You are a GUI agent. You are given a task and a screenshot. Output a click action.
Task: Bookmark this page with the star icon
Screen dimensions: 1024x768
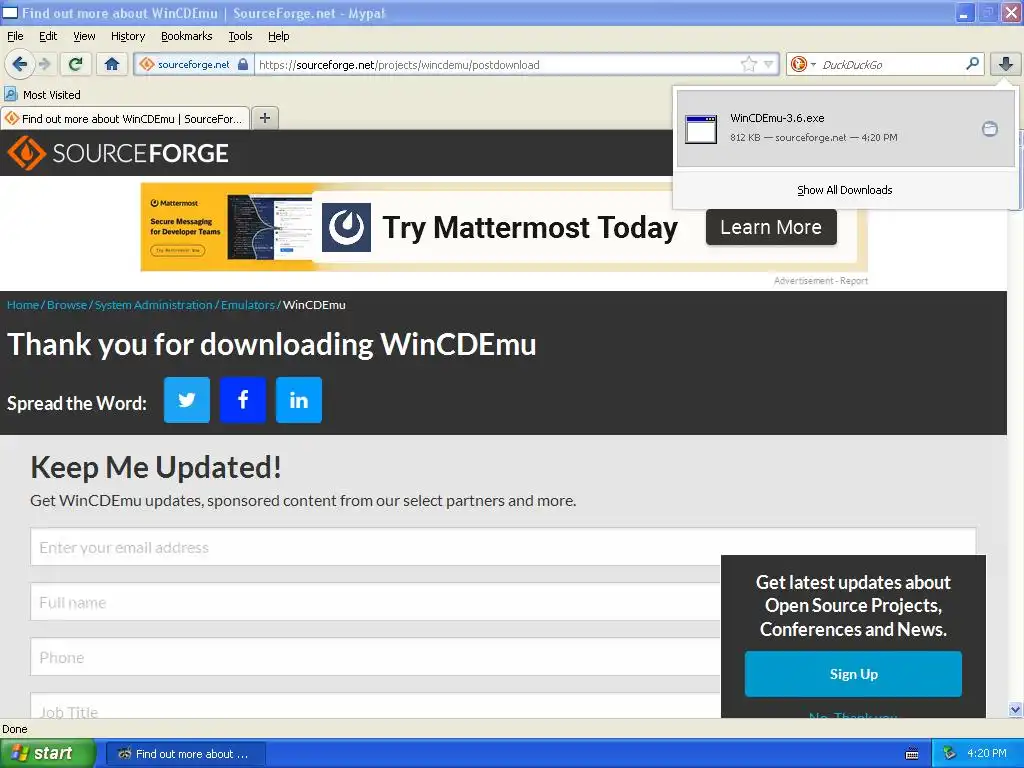(x=748, y=64)
